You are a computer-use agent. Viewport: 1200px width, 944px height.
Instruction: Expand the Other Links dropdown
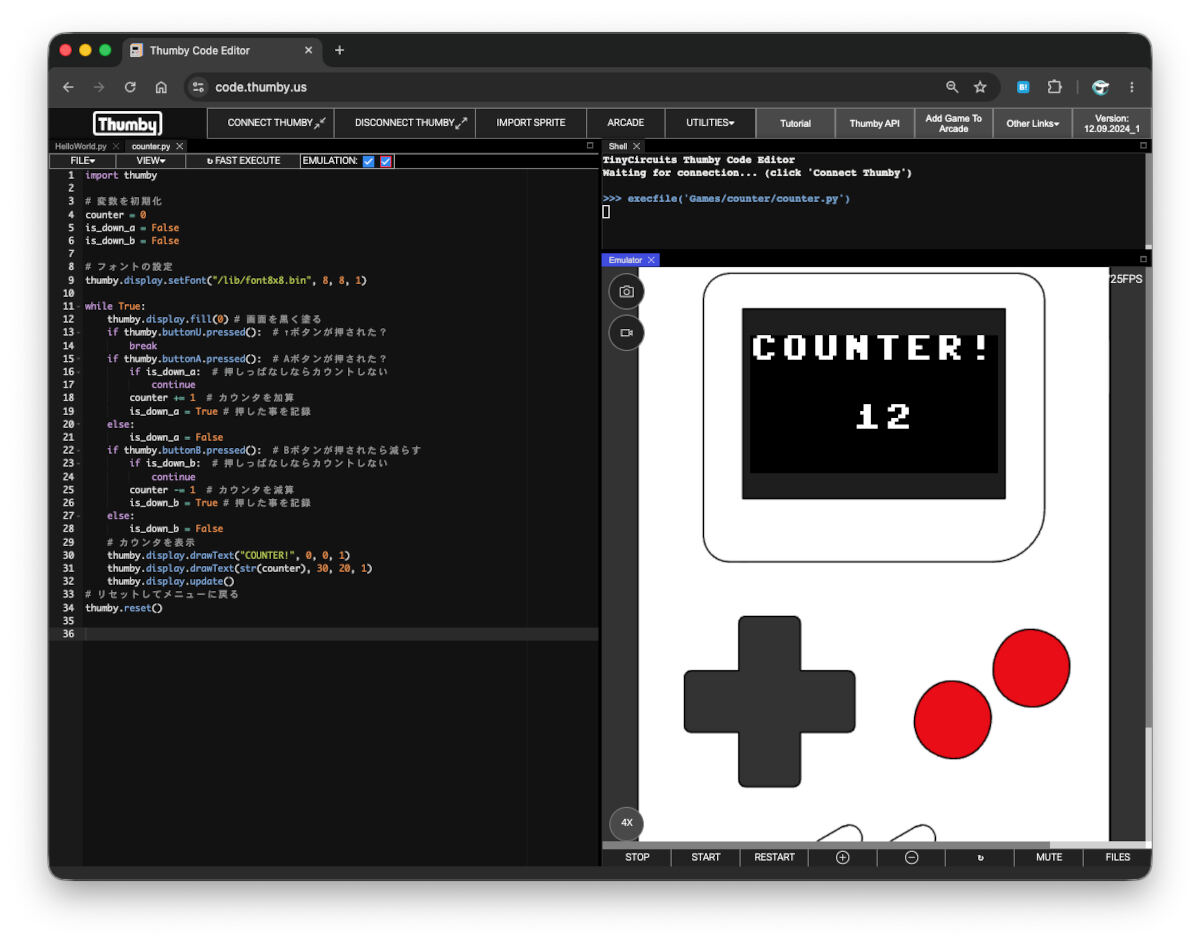pyautogui.click(x=1033, y=123)
